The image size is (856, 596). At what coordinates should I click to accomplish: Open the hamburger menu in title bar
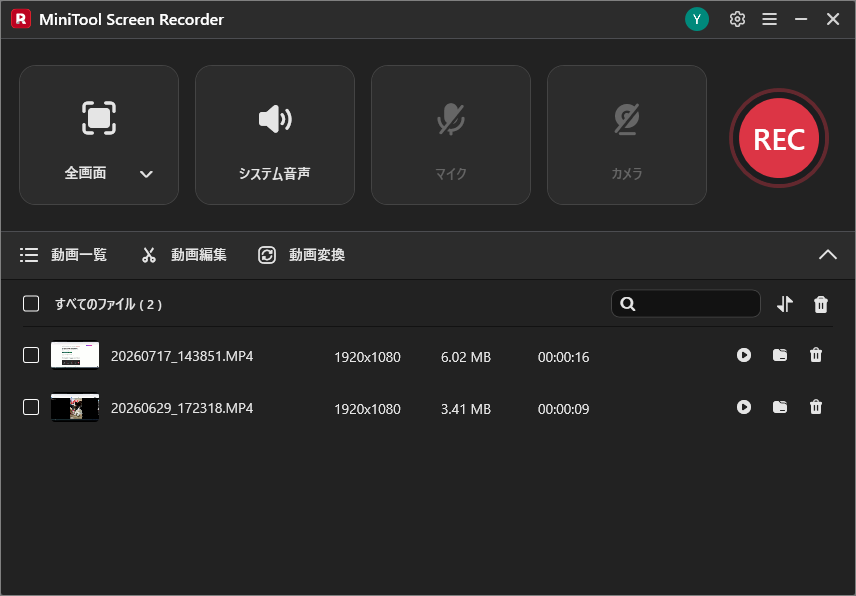coord(769,19)
